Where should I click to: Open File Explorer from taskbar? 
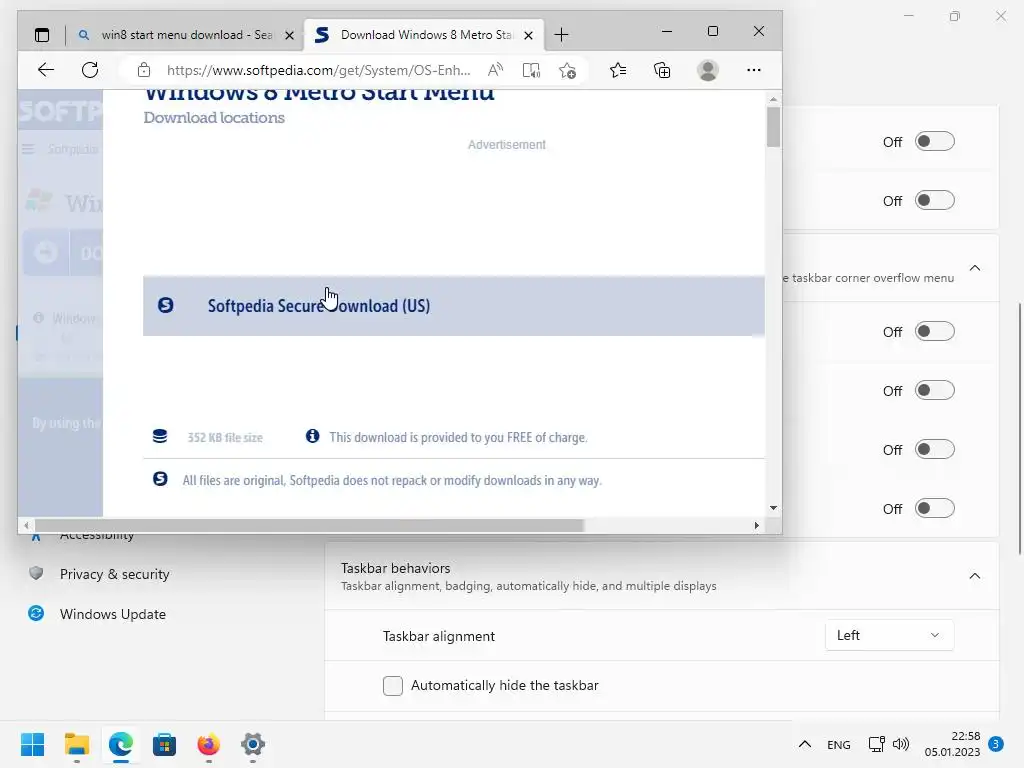tap(77, 744)
